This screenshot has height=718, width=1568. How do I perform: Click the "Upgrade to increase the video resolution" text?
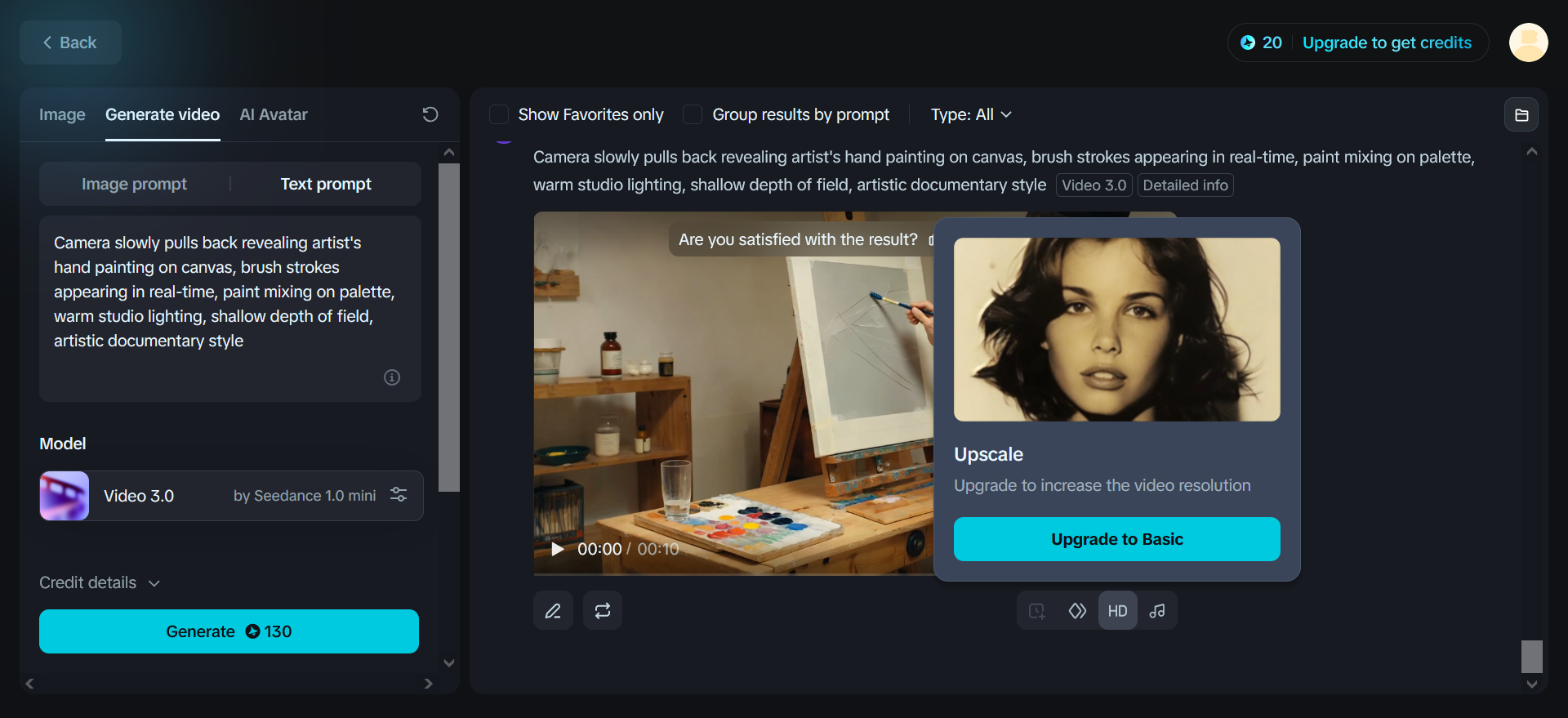coord(1102,485)
